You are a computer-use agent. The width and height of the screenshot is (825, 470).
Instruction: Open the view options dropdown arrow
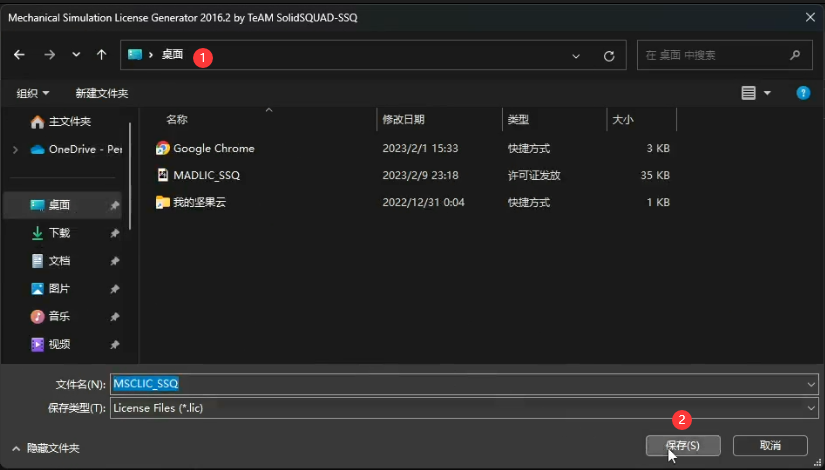767,93
